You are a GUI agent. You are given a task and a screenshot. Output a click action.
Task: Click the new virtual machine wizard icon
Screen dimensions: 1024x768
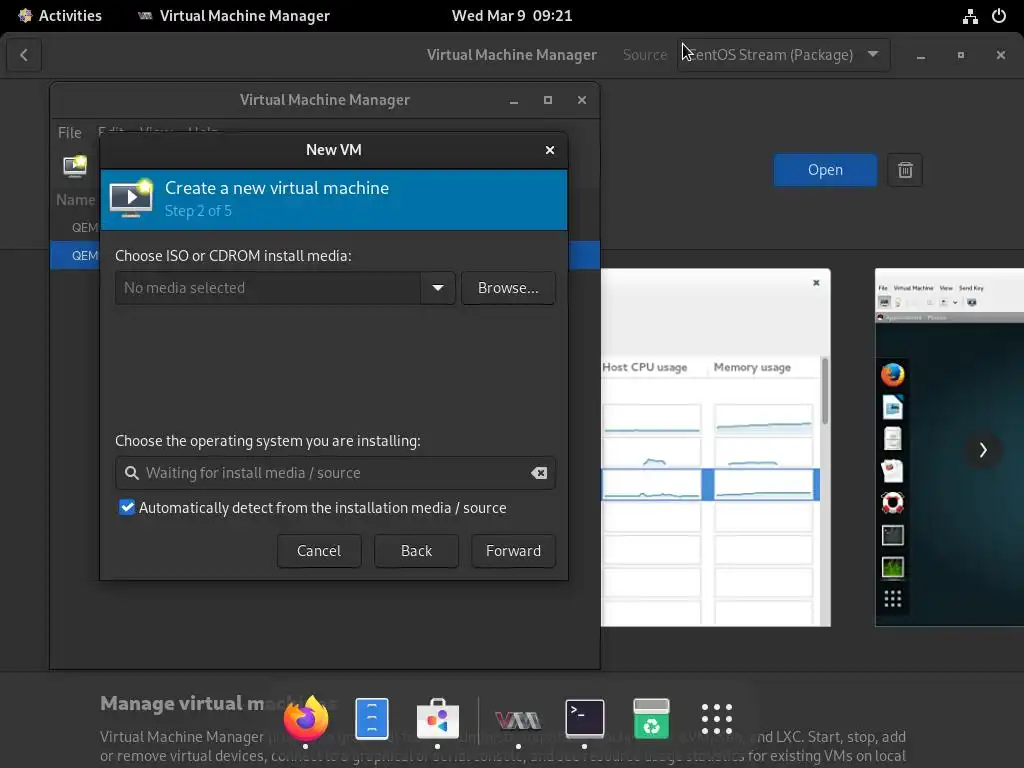[x=131, y=199]
